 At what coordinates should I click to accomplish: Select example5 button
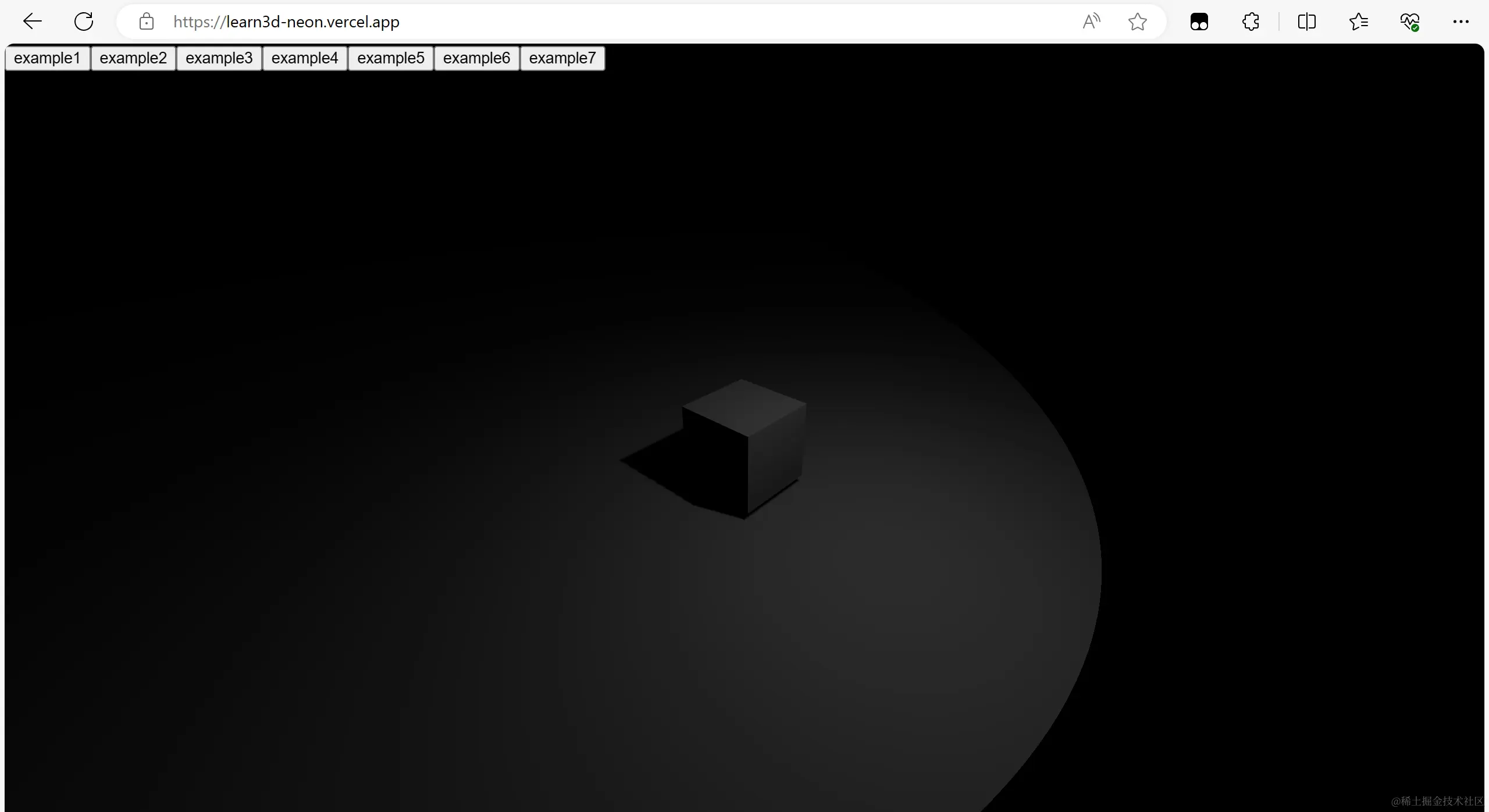(x=390, y=58)
